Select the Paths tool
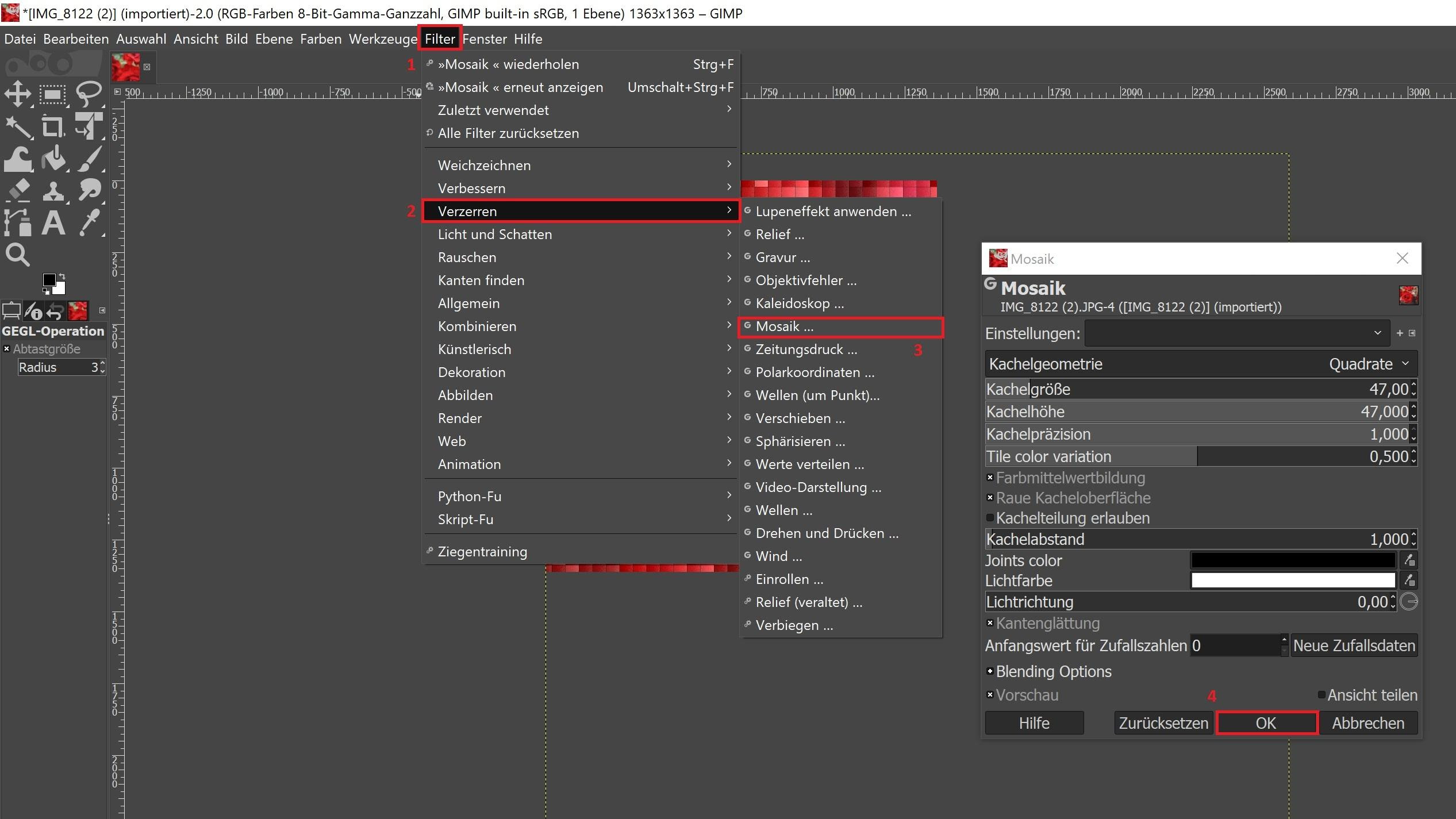This screenshot has height=819, width=1456. point(17,222)
